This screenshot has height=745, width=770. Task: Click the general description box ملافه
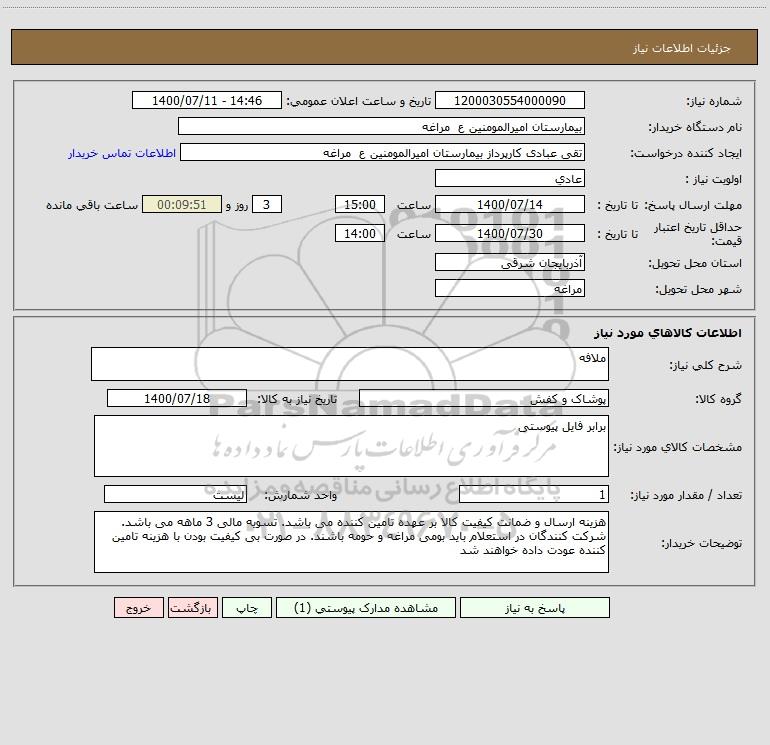pyautogui.click(x=350, y=364)
